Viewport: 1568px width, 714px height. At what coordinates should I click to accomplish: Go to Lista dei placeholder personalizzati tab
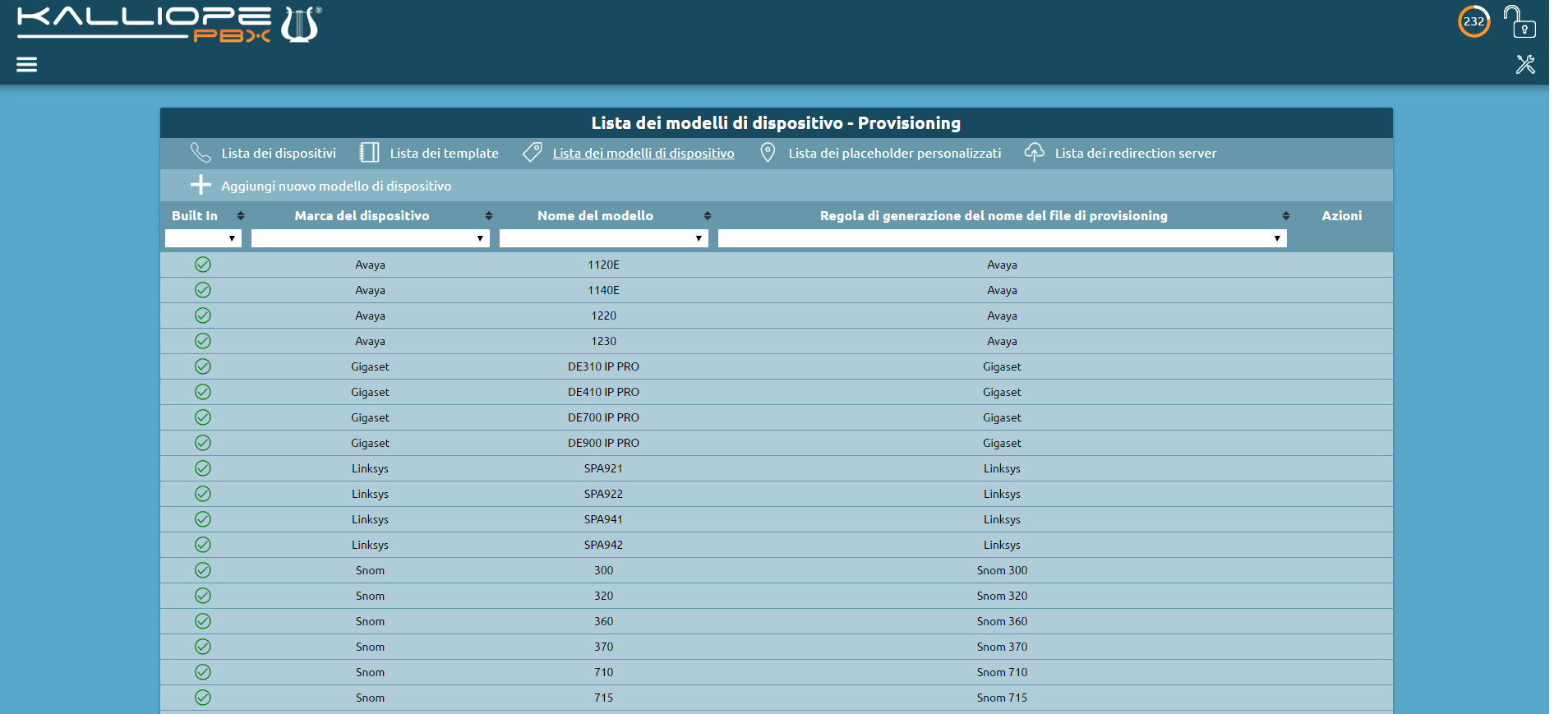click(x=895, y=153)
